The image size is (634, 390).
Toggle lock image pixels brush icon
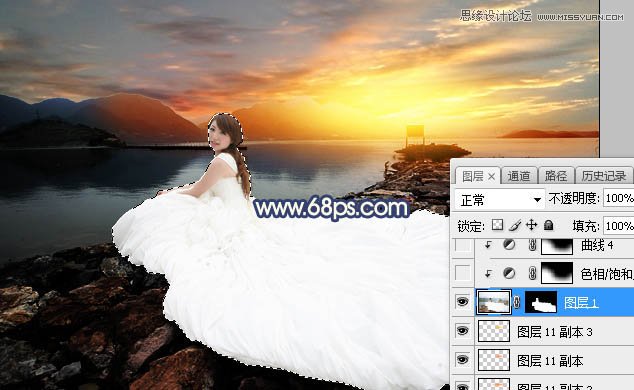[x=515, y=225]
